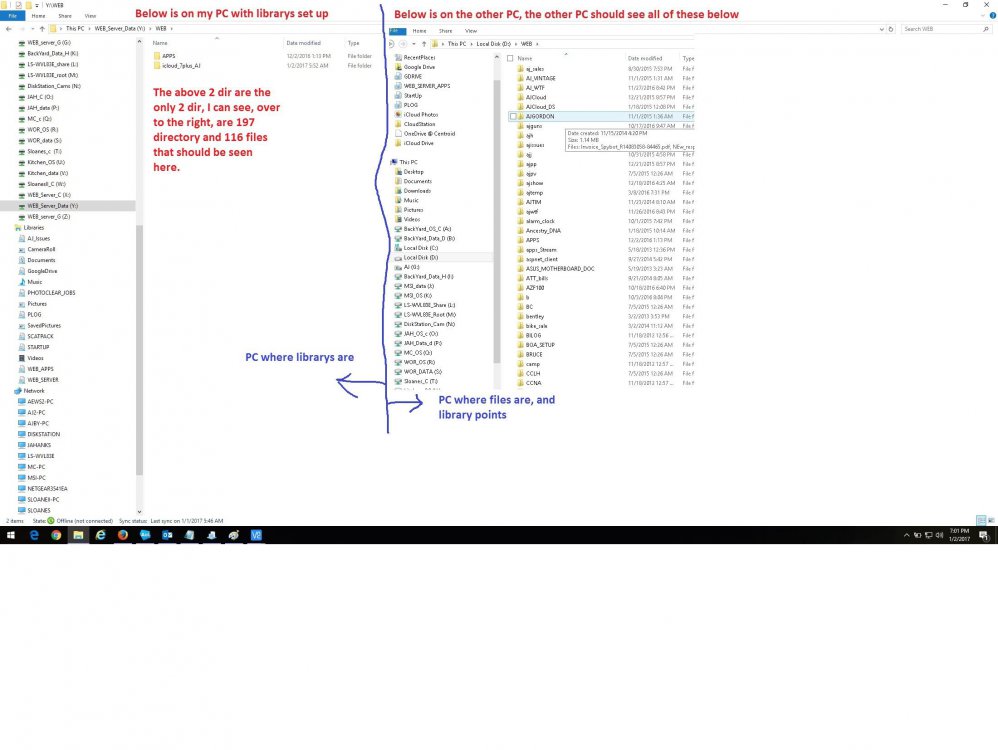Viewport: 998px width, 750px height.
Task: Open the Share ribbon tab
Action: pos(445,31)
